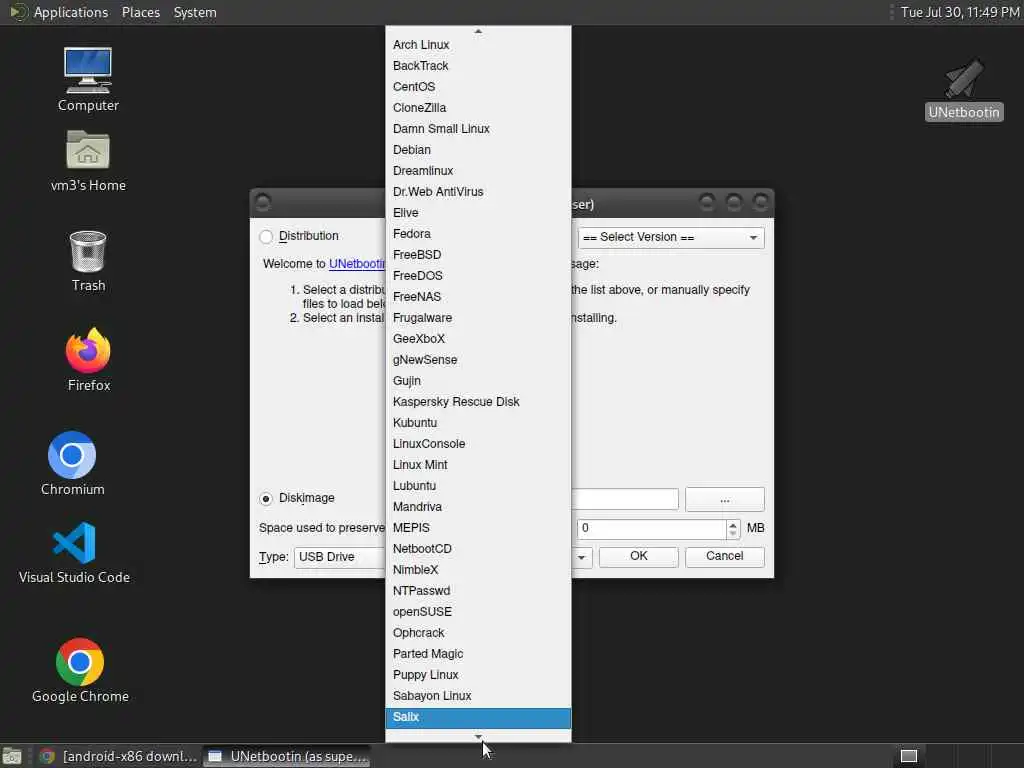Choose Puppy Linux from the list
The height and width of the screenshot is (768, 1024).
(478, 675)
